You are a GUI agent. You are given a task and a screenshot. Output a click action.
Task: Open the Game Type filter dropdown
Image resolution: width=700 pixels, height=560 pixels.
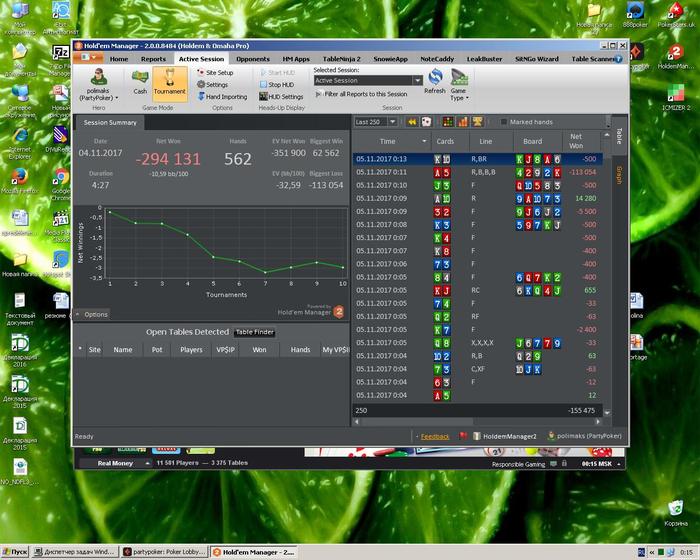point(459,85)
